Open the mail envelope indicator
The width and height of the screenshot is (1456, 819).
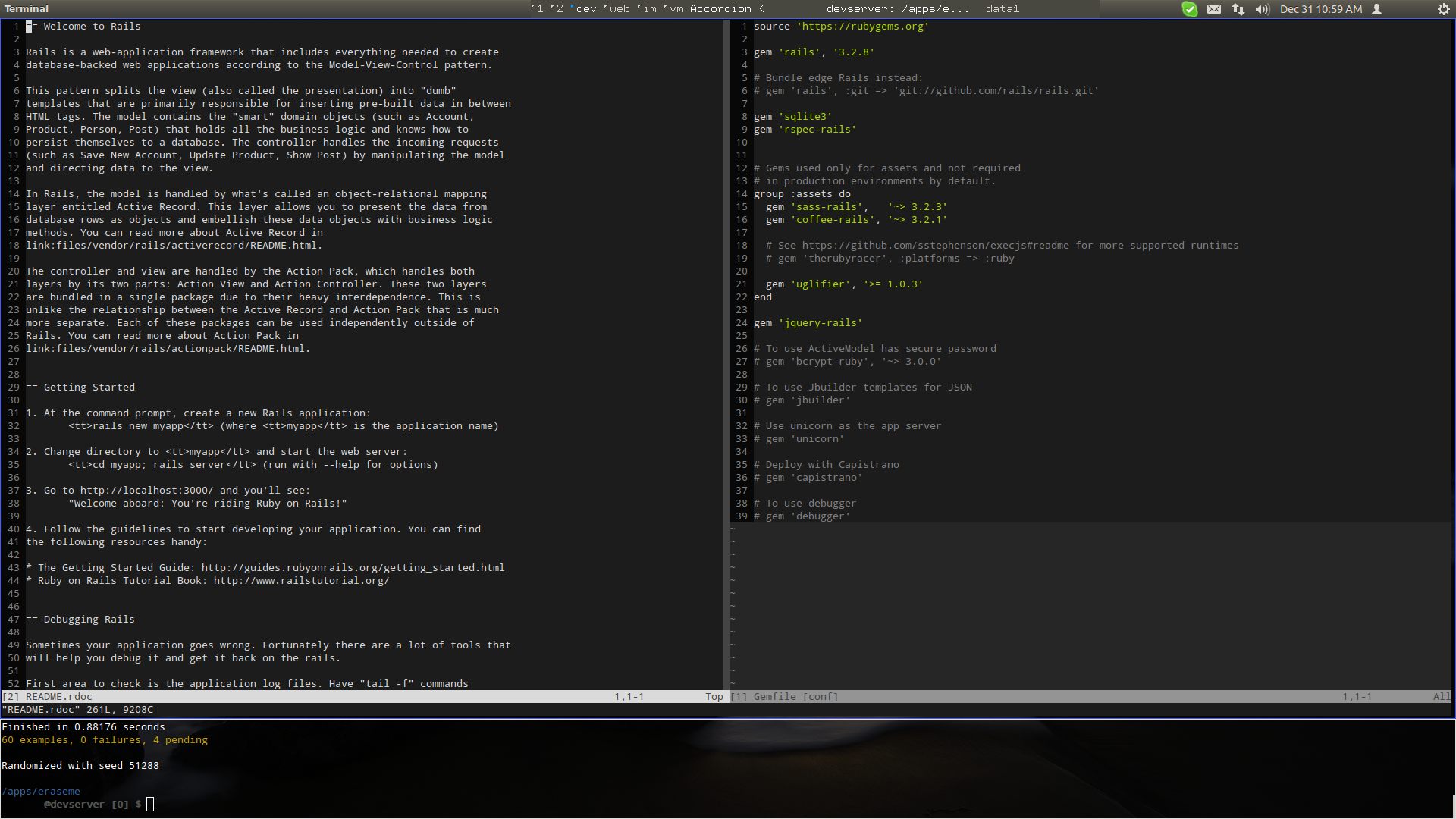point(1214,9)
